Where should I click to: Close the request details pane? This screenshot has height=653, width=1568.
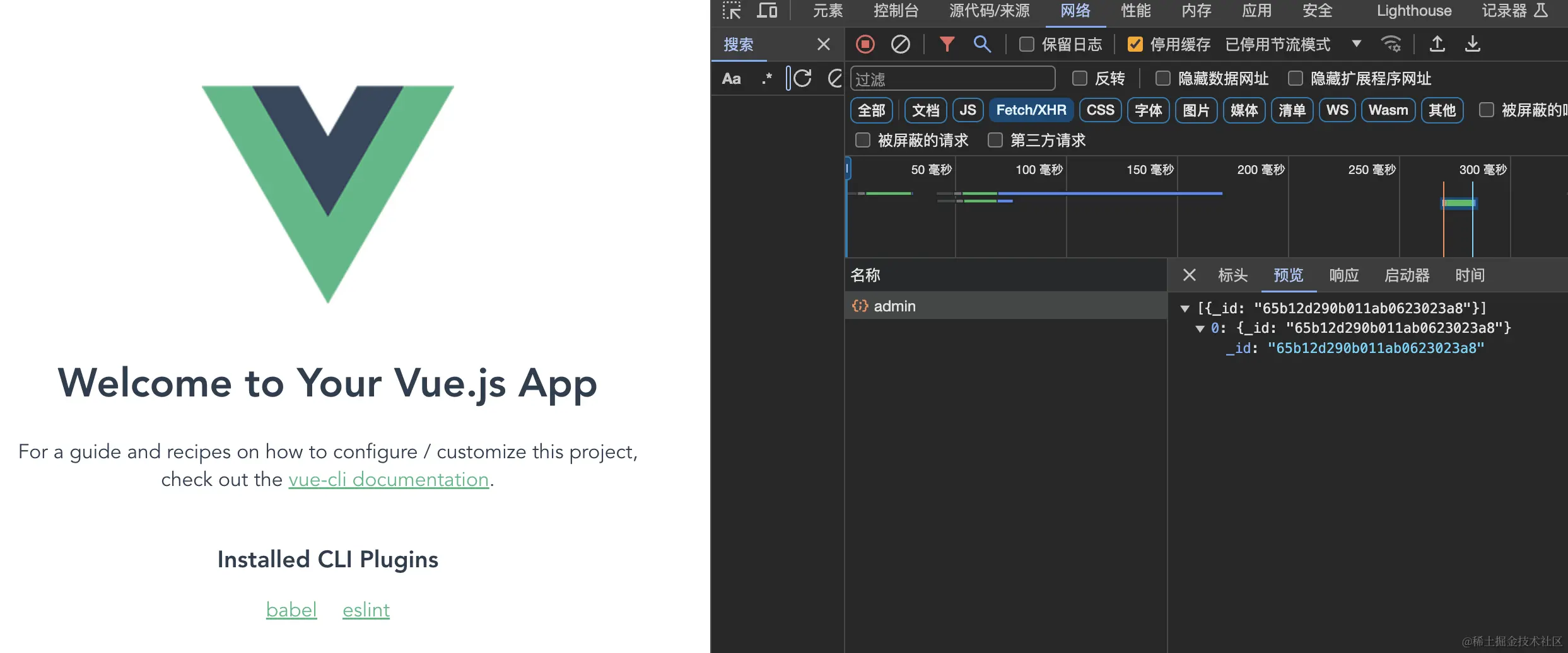[1190, 275]
